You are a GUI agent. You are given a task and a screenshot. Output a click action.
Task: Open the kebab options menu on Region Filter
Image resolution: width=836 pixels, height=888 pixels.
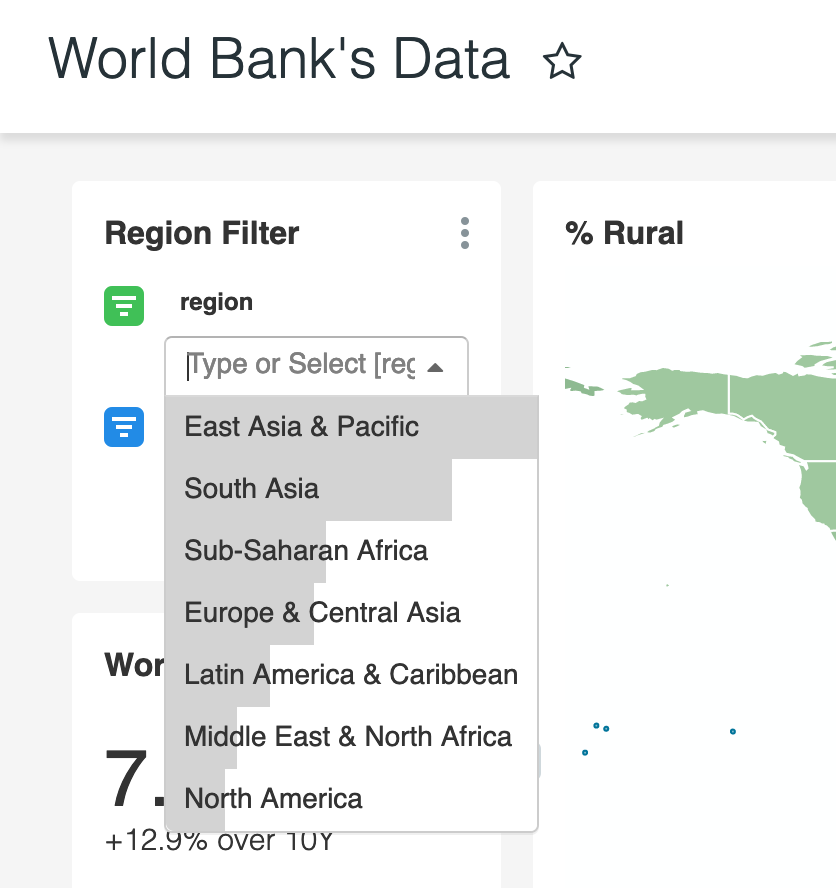coord(464,233)
